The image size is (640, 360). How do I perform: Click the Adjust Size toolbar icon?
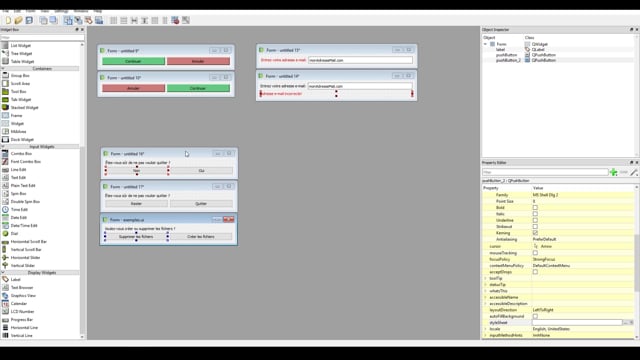[x=186, y=20]
